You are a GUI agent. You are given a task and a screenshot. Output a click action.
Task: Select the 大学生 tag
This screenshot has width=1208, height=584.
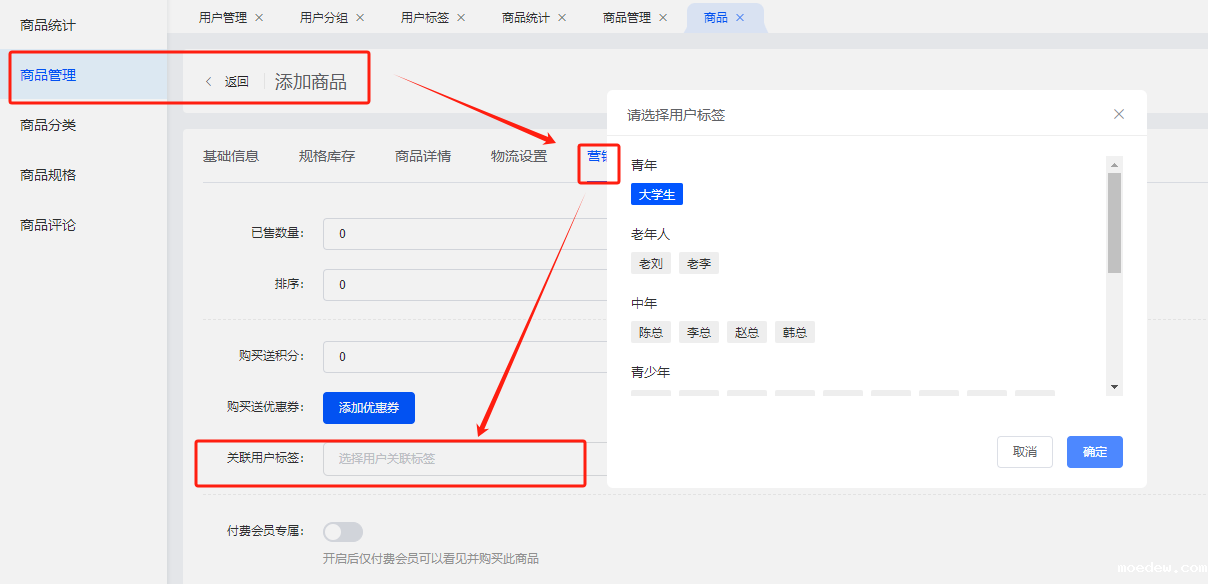coord(657,194)
